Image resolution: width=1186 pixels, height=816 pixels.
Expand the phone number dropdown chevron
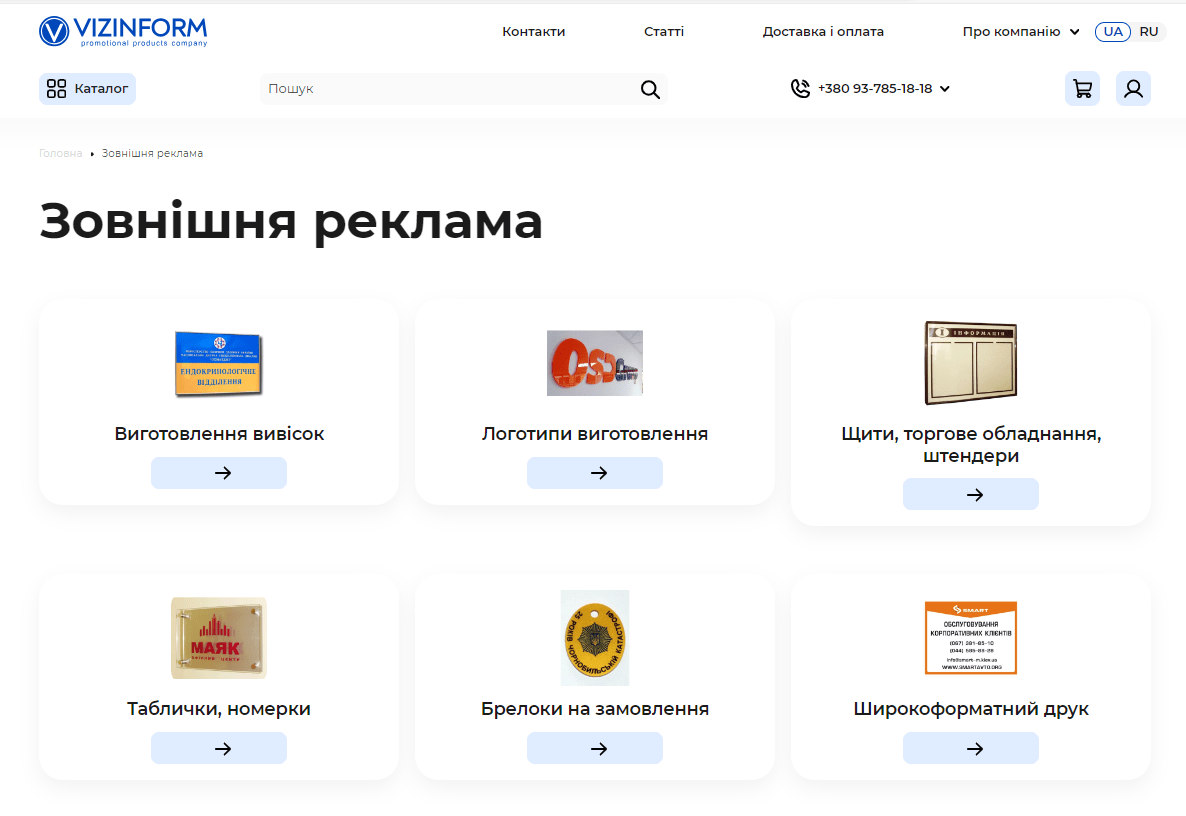click(x=945, y=89)
